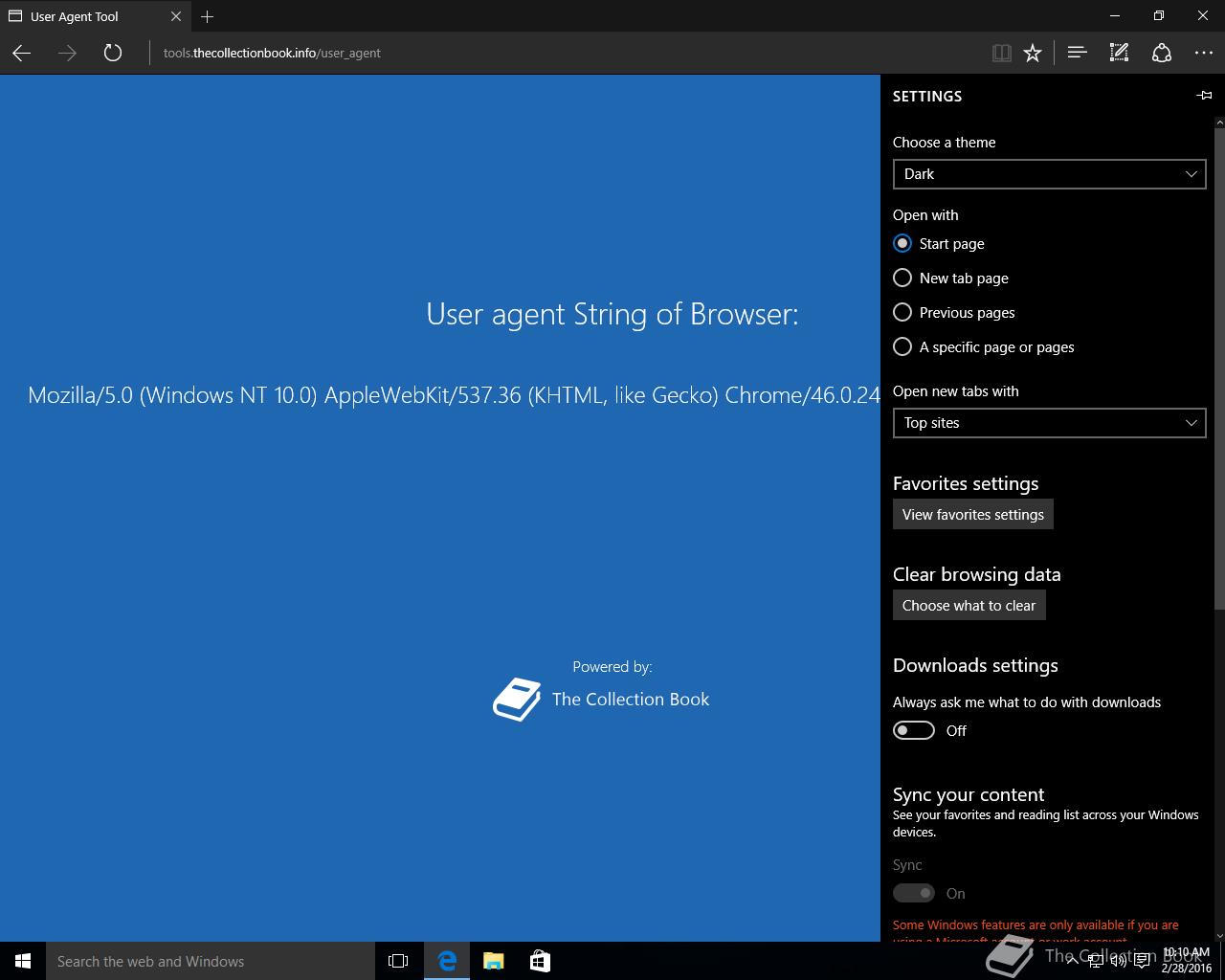Click View favorites settings button
The height and width of the screenshot is (980, 1225).
click(x=972, y=514)
